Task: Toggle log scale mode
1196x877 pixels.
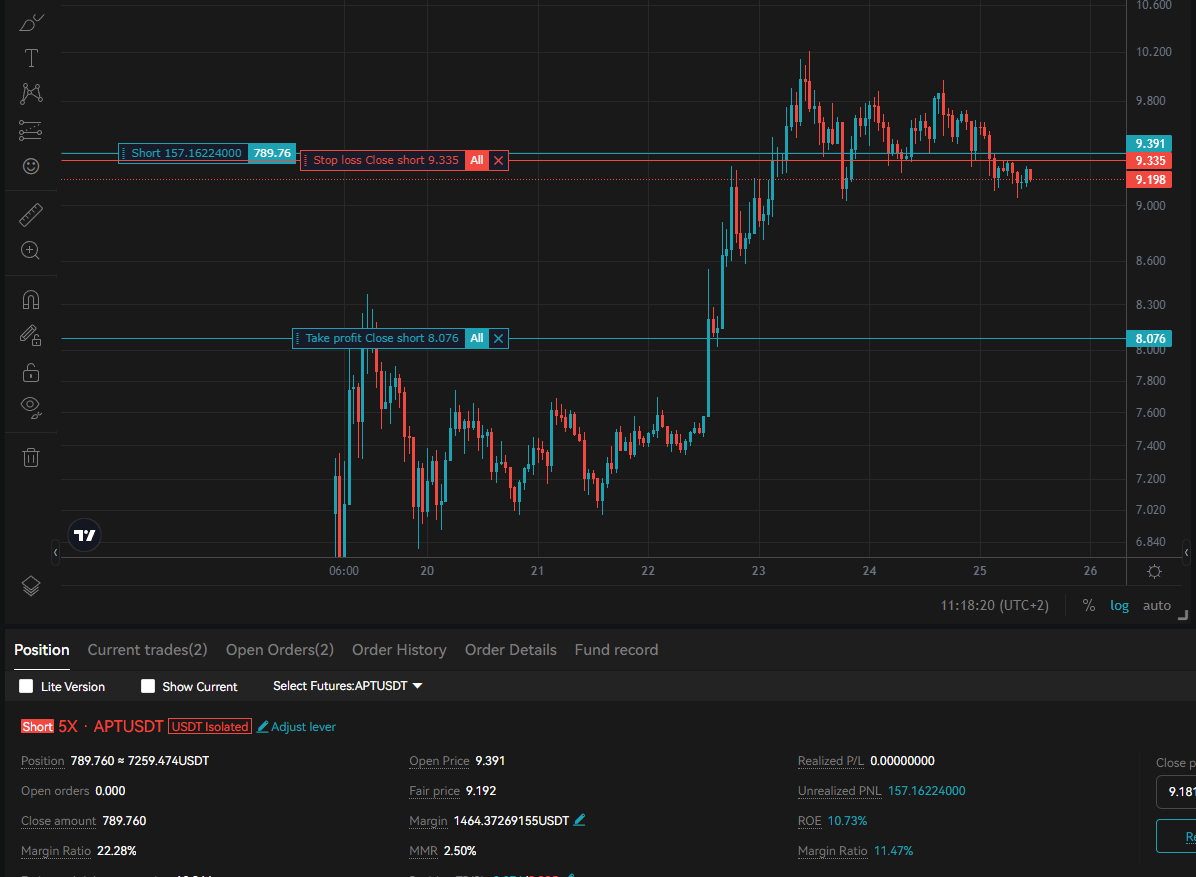Action: click(x=1119, y=606)
